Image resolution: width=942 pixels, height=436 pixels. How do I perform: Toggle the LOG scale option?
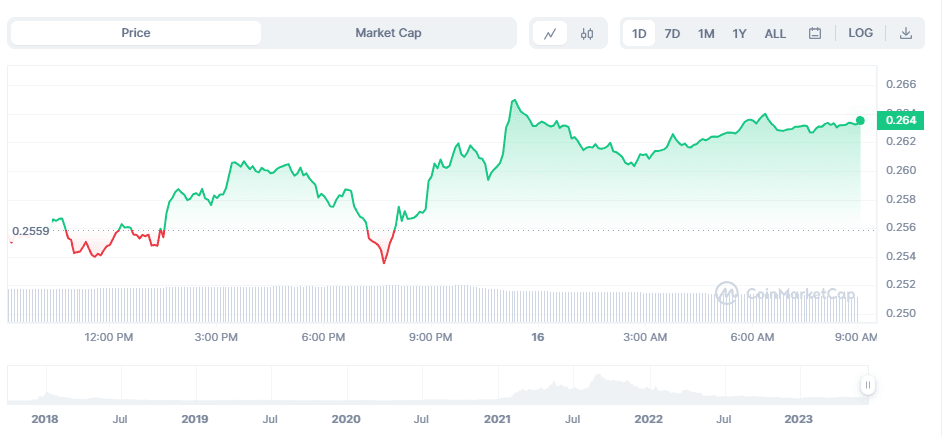[x=860, y=33]
